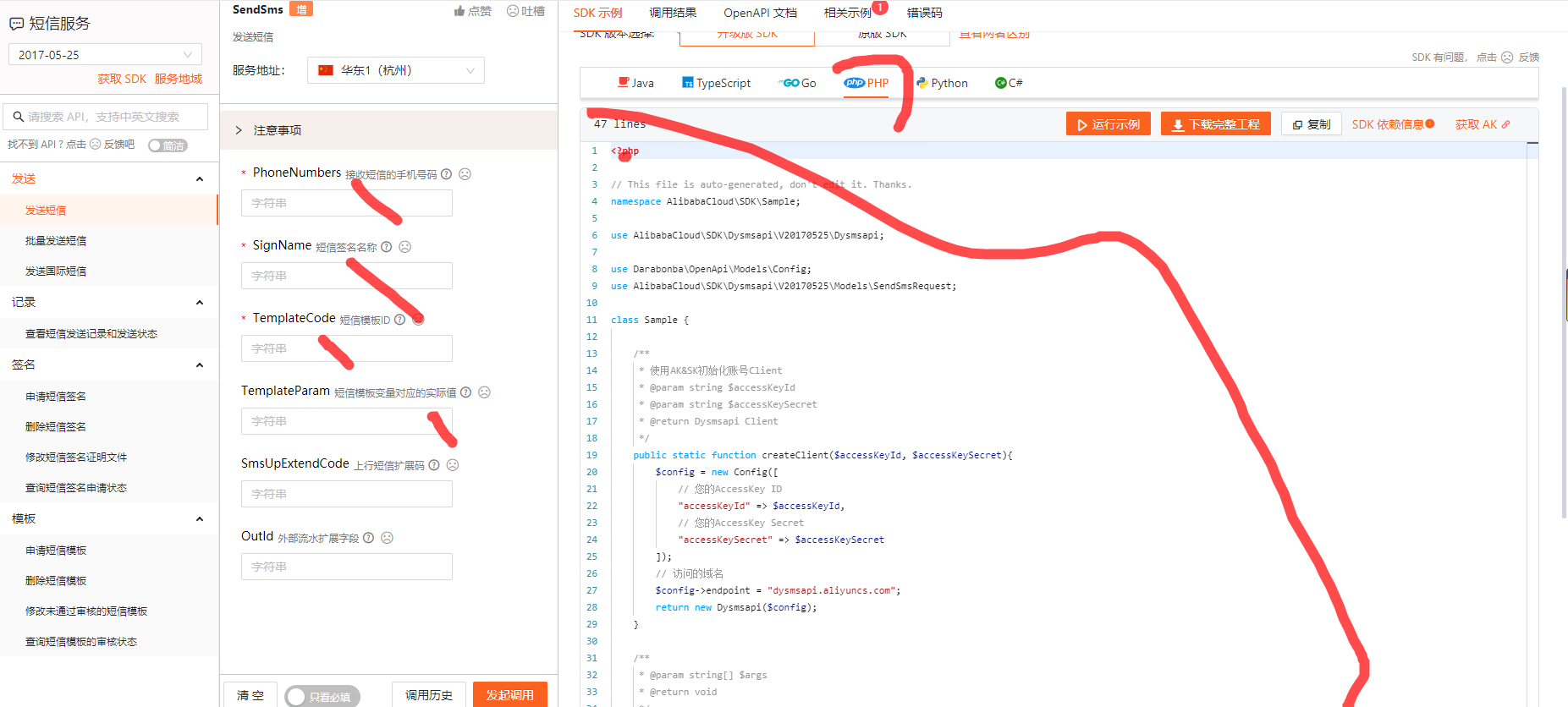The image size is (1568, 707).
Task: Switch to the 错误码 tab
Action: [924, 13]
